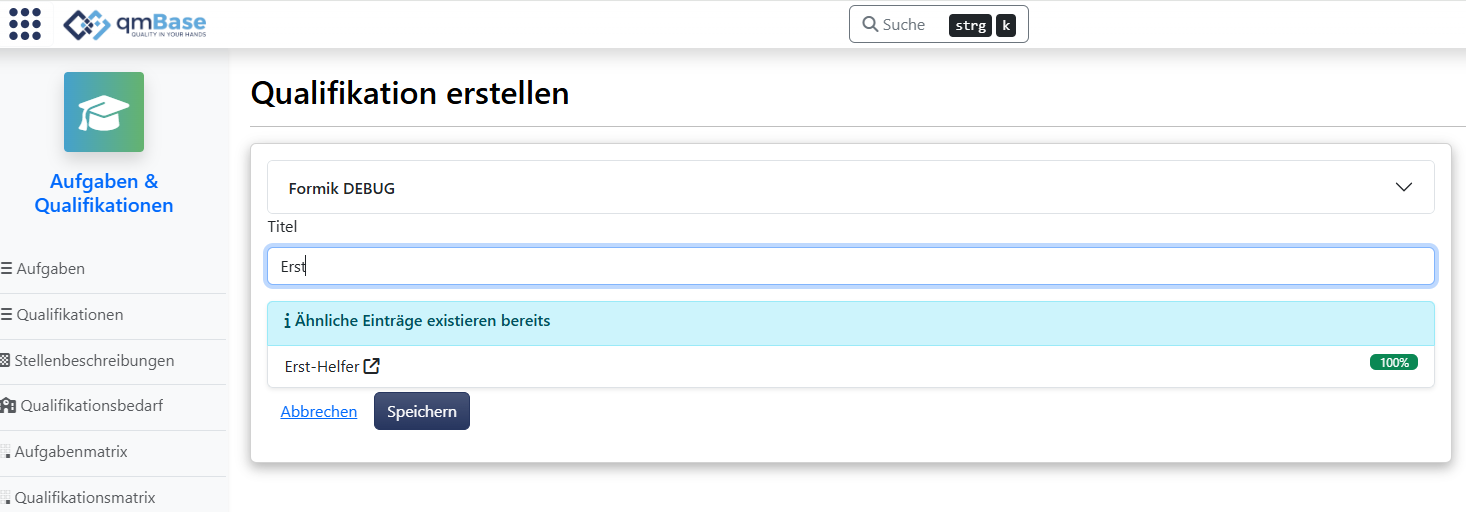Click the 100% similarity badge

(1393, 363)
